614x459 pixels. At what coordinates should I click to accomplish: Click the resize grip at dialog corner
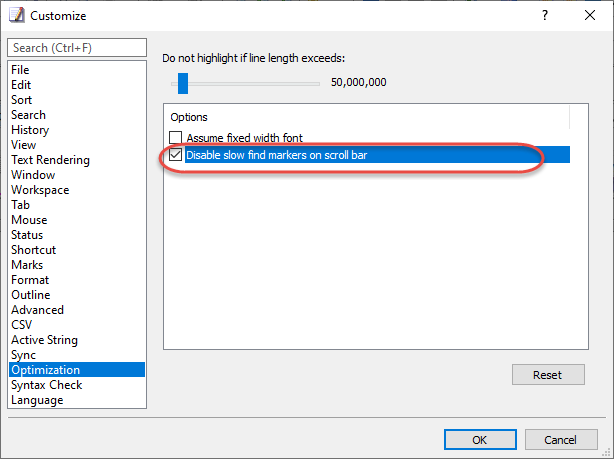click(607, 453)
